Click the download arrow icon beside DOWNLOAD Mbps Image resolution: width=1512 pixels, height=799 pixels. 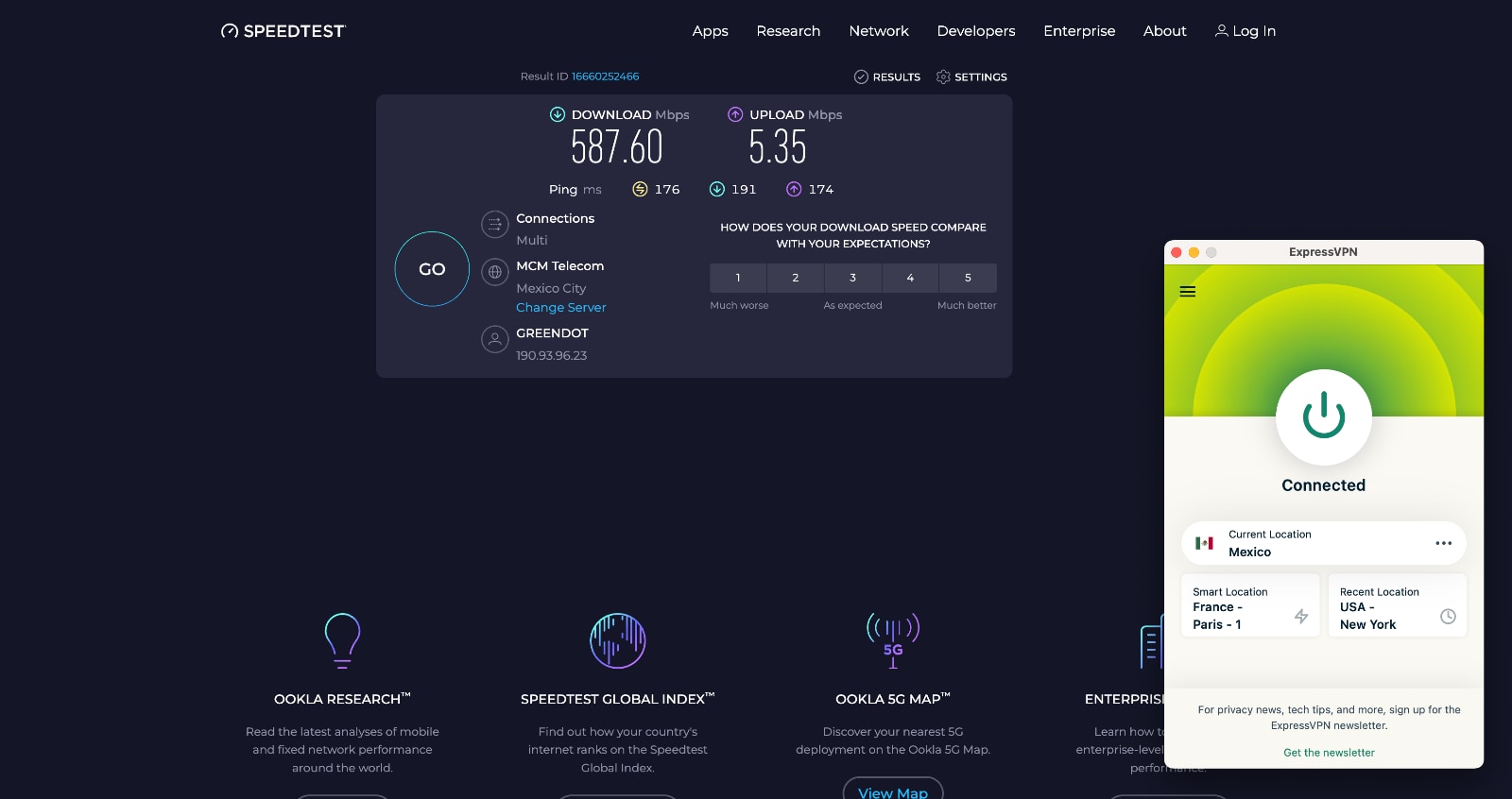coord(558,114)
